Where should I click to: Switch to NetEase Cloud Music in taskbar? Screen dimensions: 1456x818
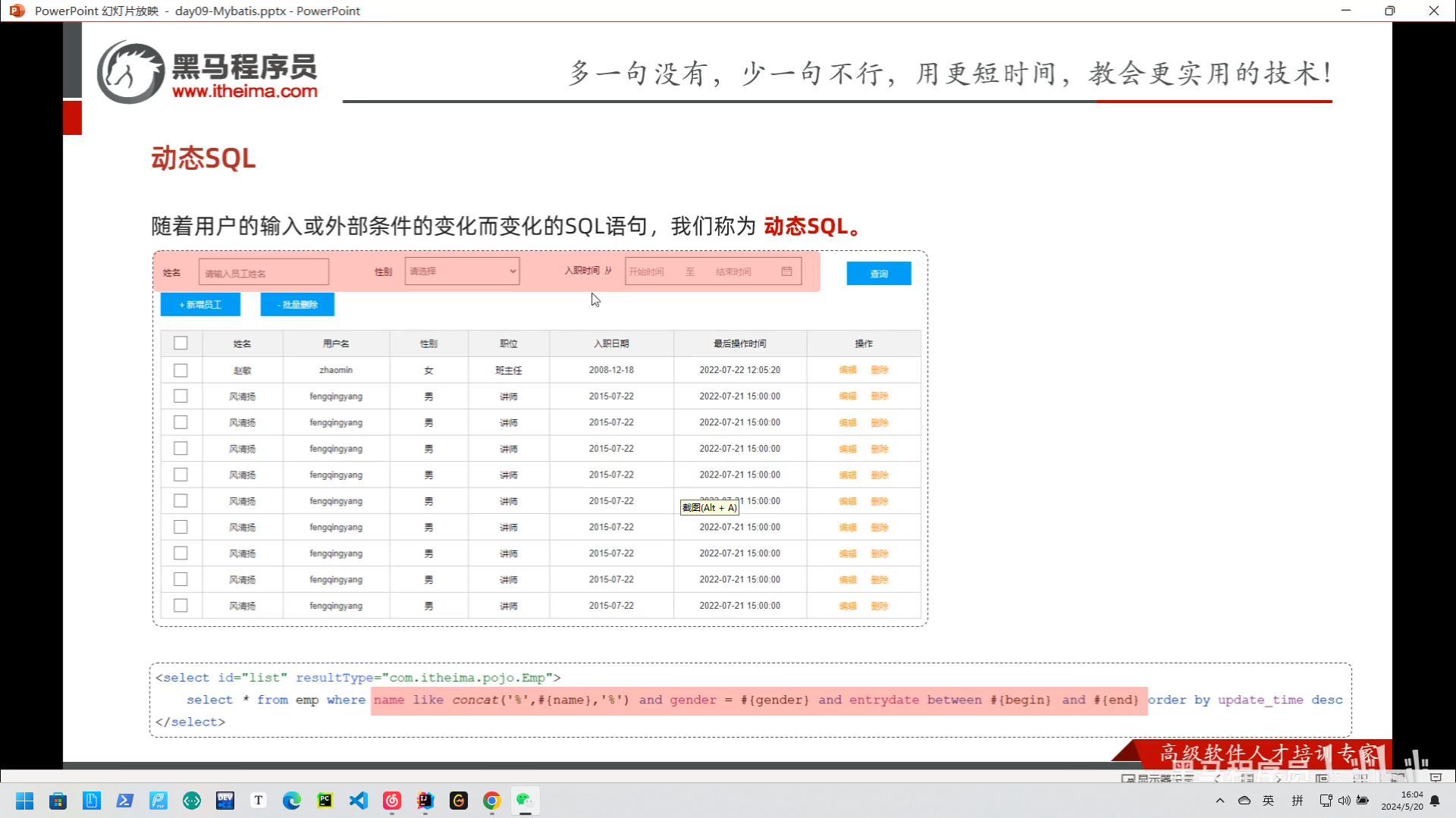click(x=391, y=801)
